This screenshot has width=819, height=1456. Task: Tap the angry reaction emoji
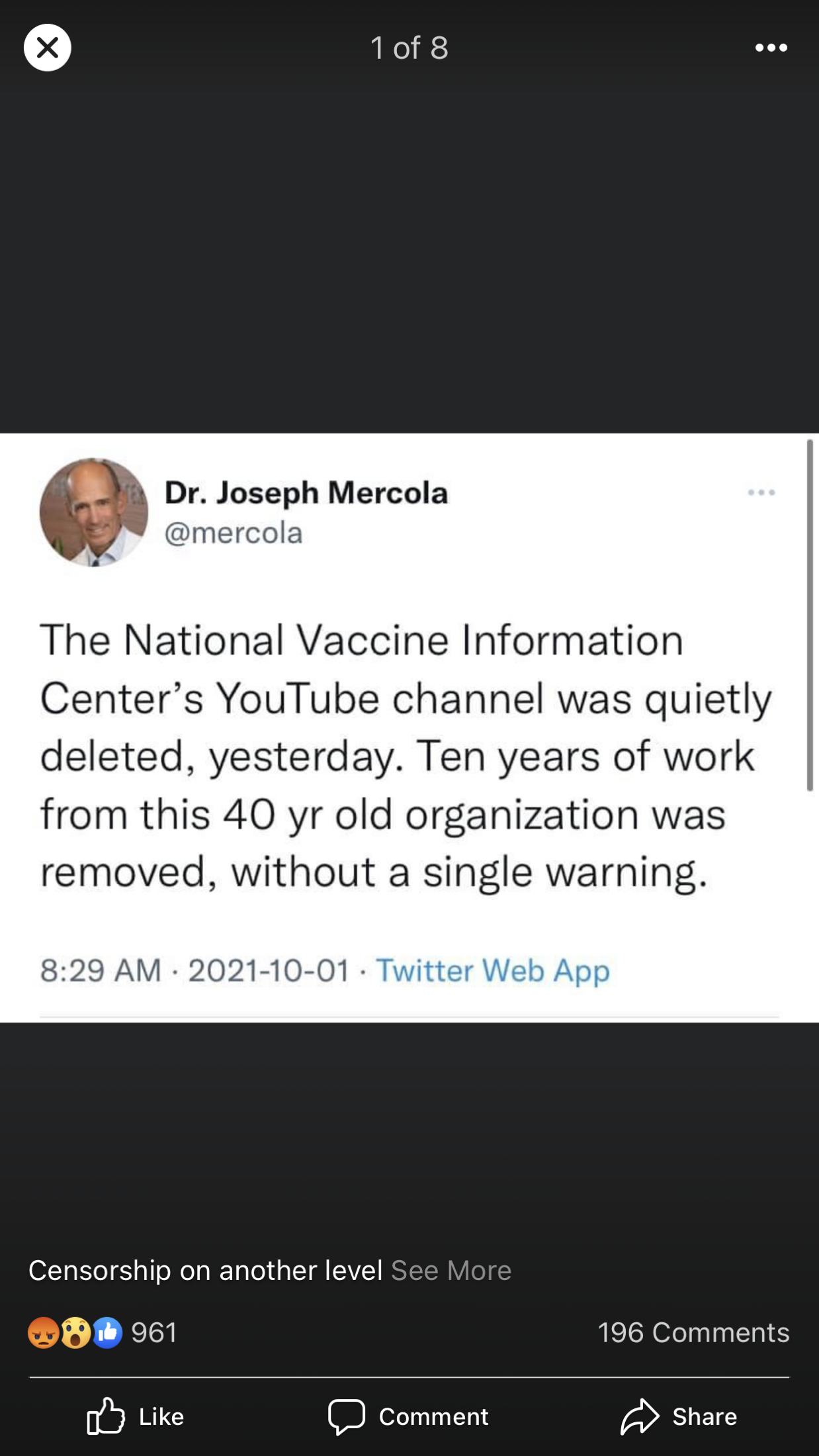[44, 1333]
